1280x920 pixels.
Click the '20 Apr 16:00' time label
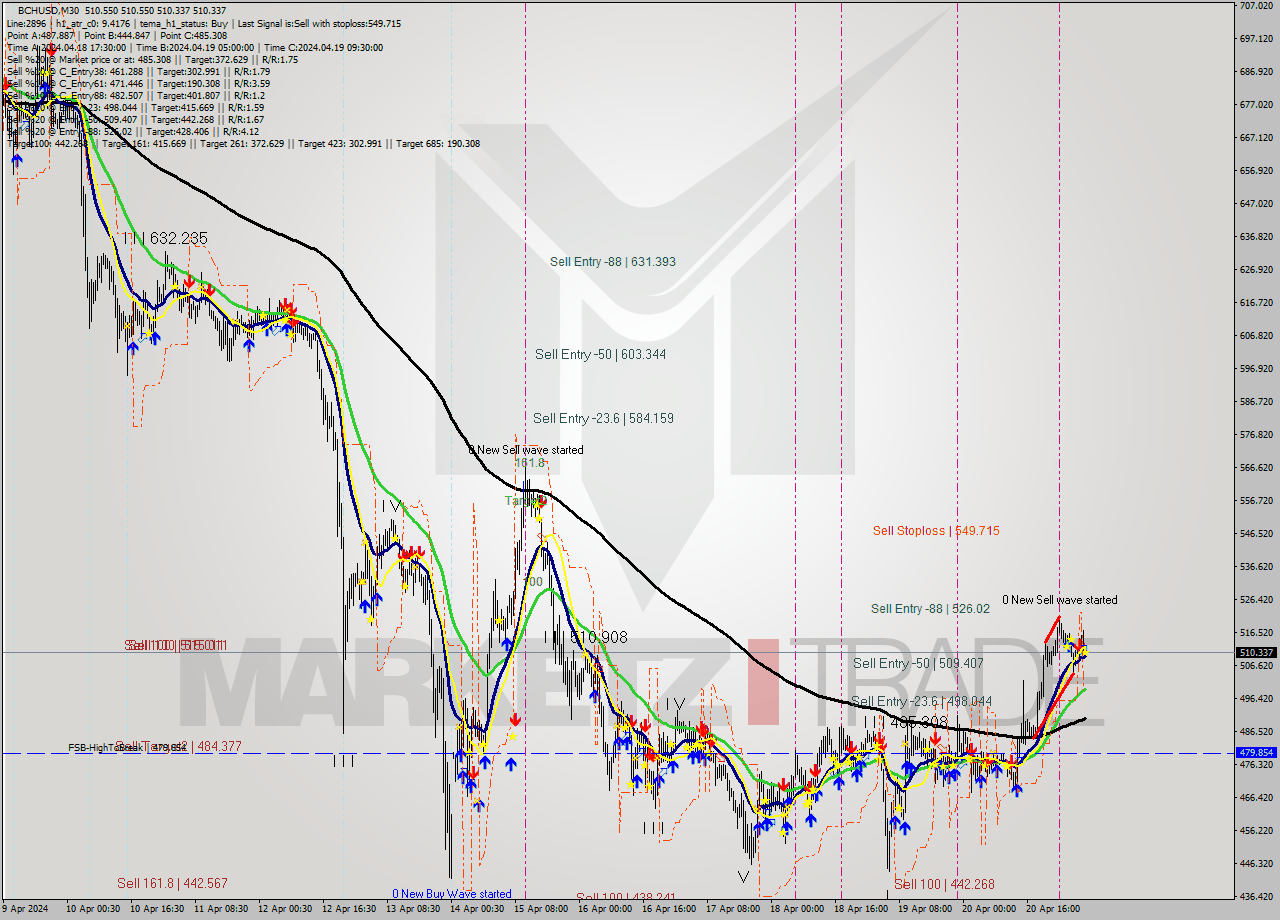point(1052,909)
